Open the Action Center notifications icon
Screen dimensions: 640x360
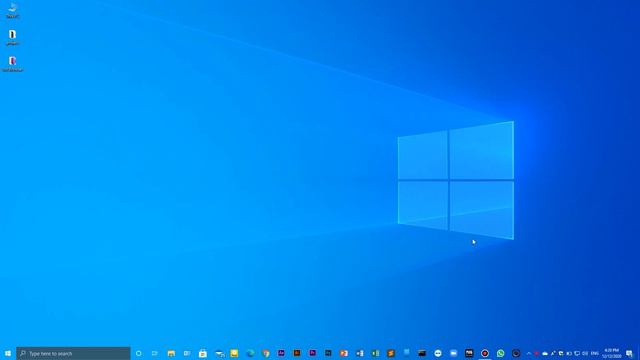click(x=629, y=353)
